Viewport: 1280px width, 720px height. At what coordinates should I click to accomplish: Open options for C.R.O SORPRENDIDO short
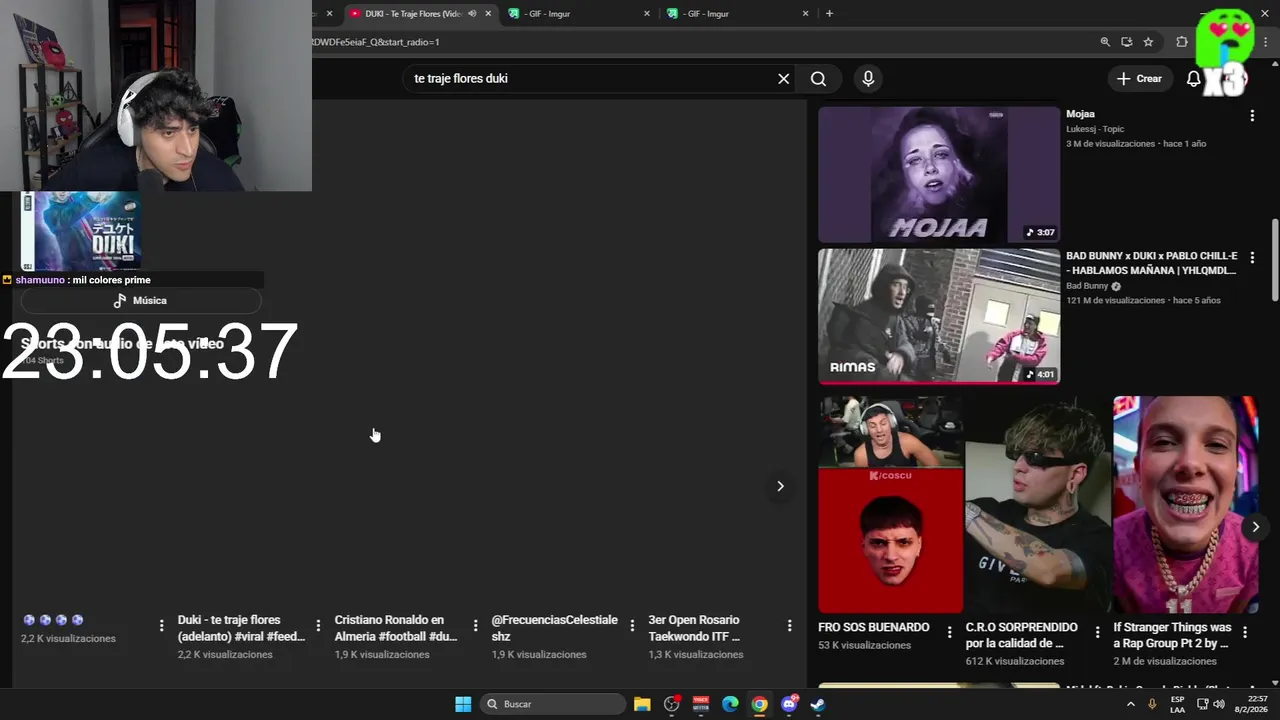[x=1097, y=630]
